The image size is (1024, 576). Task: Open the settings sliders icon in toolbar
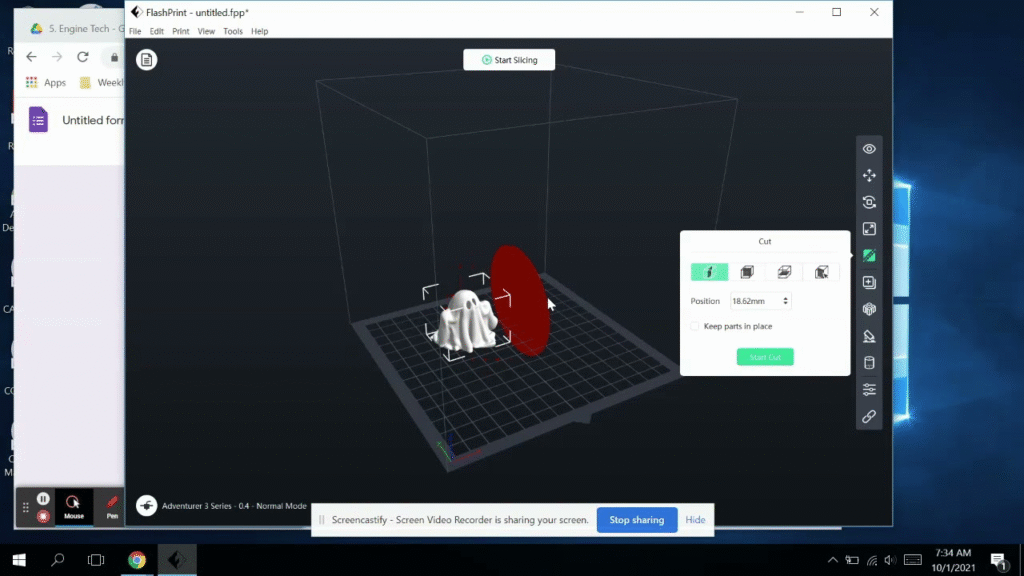point(869,389)
